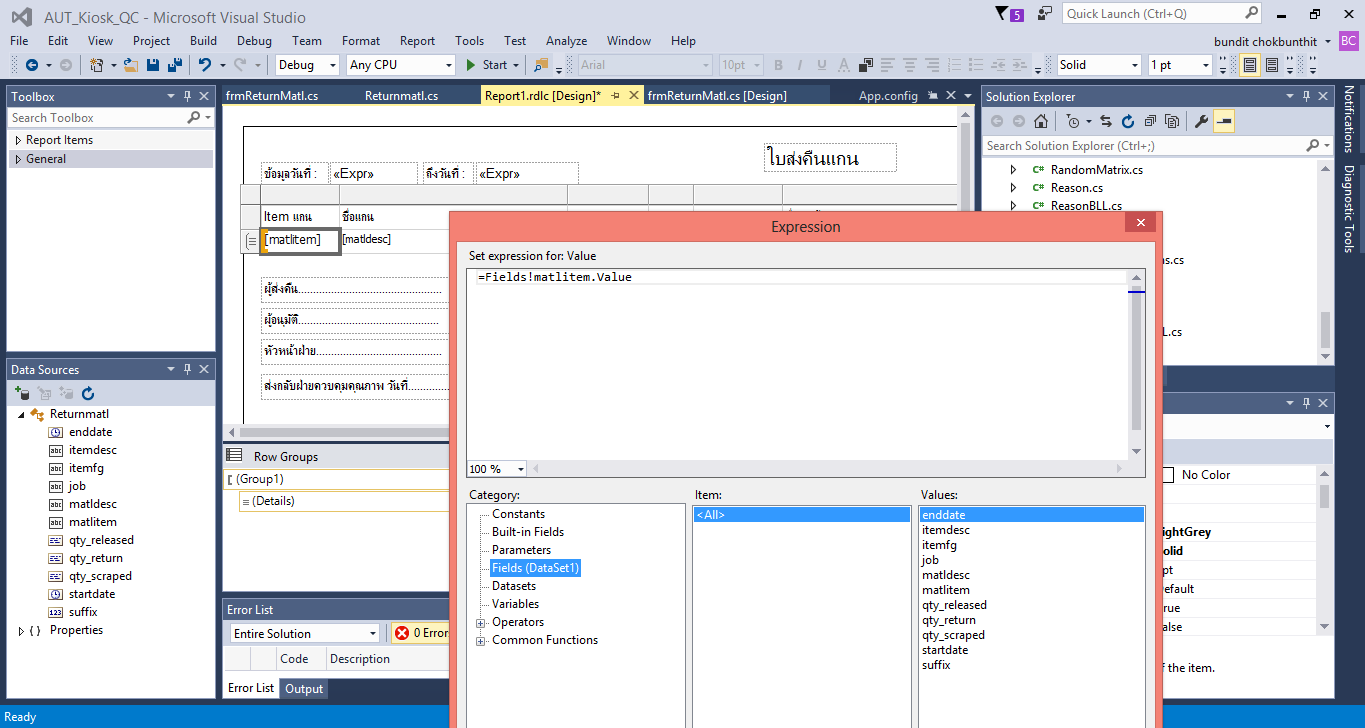Add New Data Source icon in Data Sources
This screenshot has height=728, width=1365.
click(x=23, y=394)
